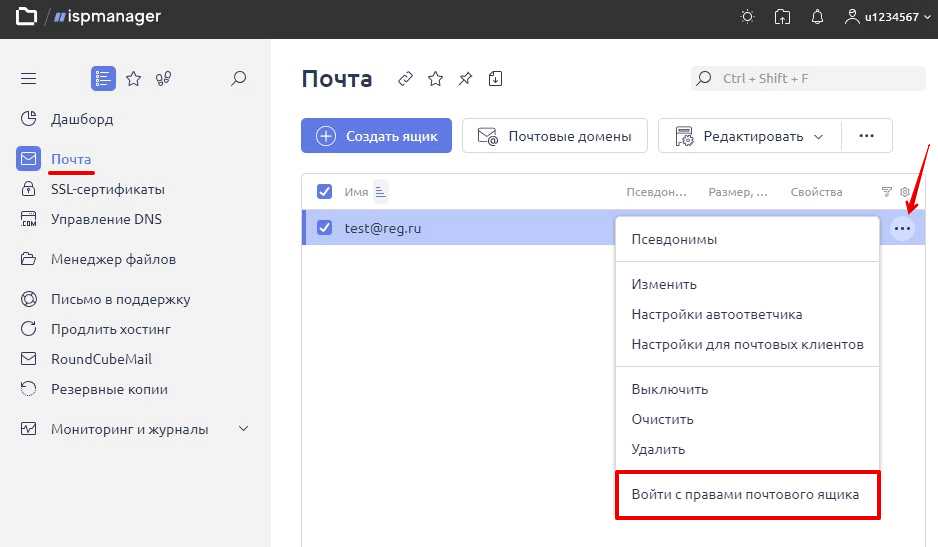938x547 pixels.
Task: Click the SSL lock icon
Action: tap(28, 189)
